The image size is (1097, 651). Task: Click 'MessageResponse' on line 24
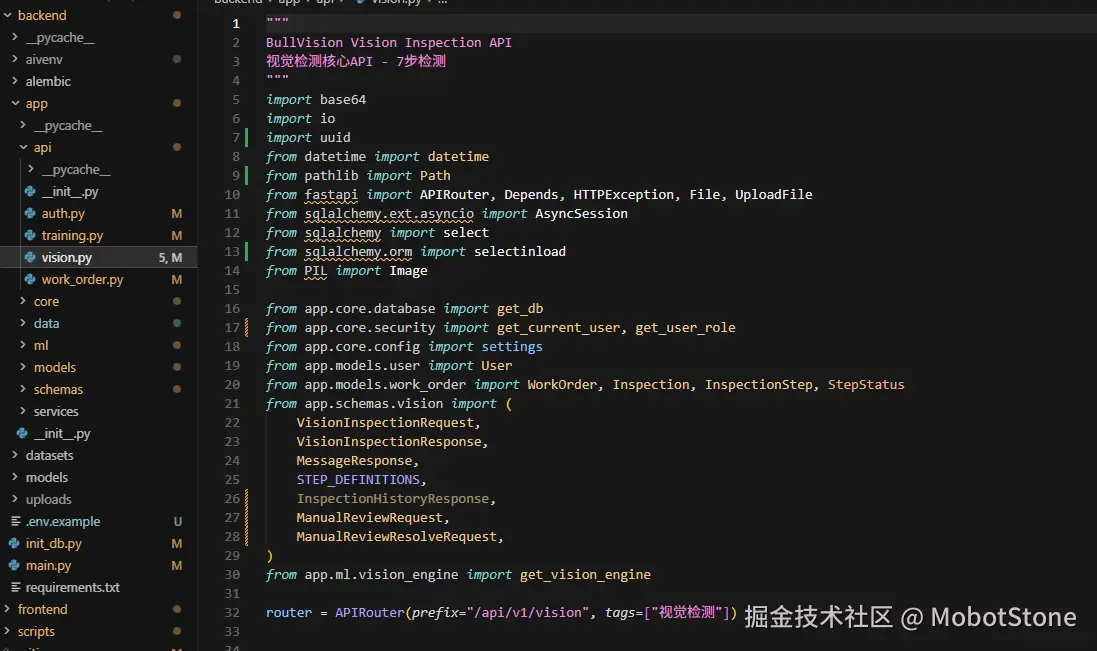pyautogui.click(x=354, y=460)
